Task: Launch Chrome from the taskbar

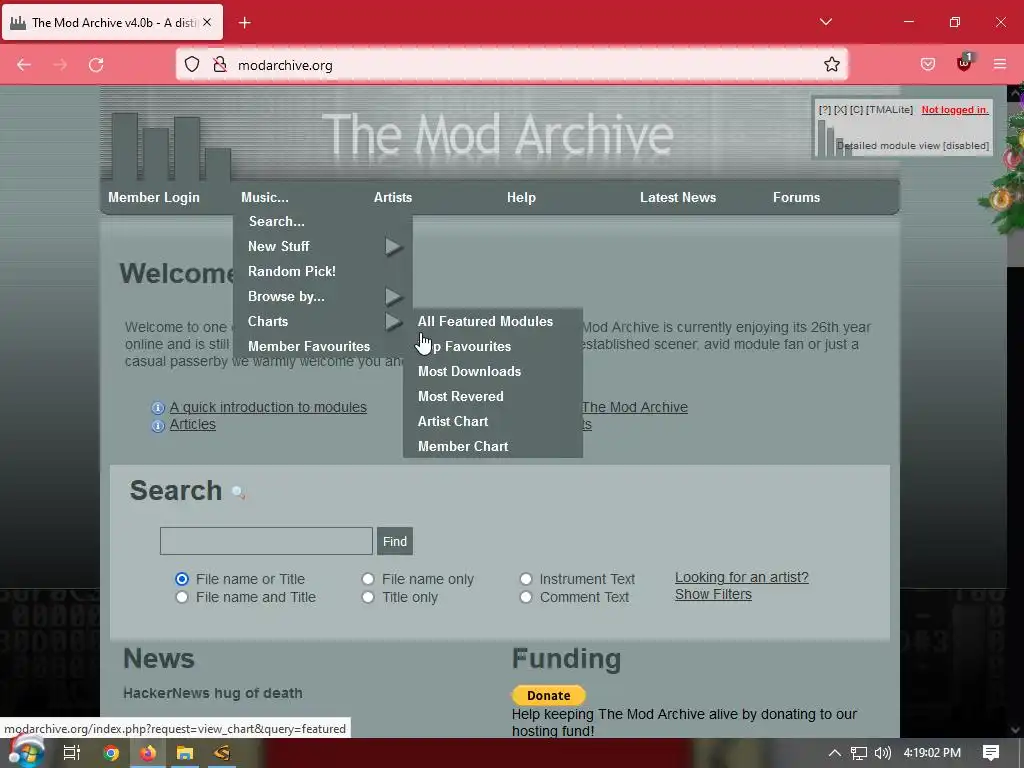Action: (x=110, y=753)
